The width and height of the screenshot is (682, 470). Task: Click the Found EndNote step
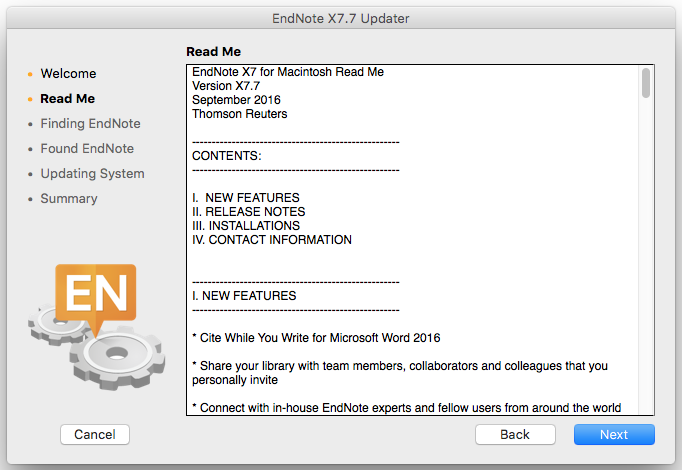[x=87, y=149]
